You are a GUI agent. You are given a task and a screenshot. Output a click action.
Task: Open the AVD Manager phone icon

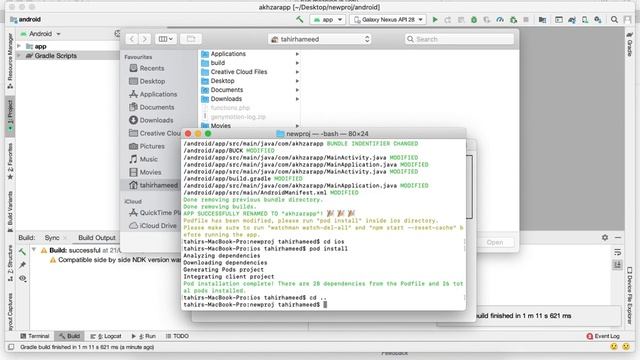pyautogui.click(x=585, y=19)
